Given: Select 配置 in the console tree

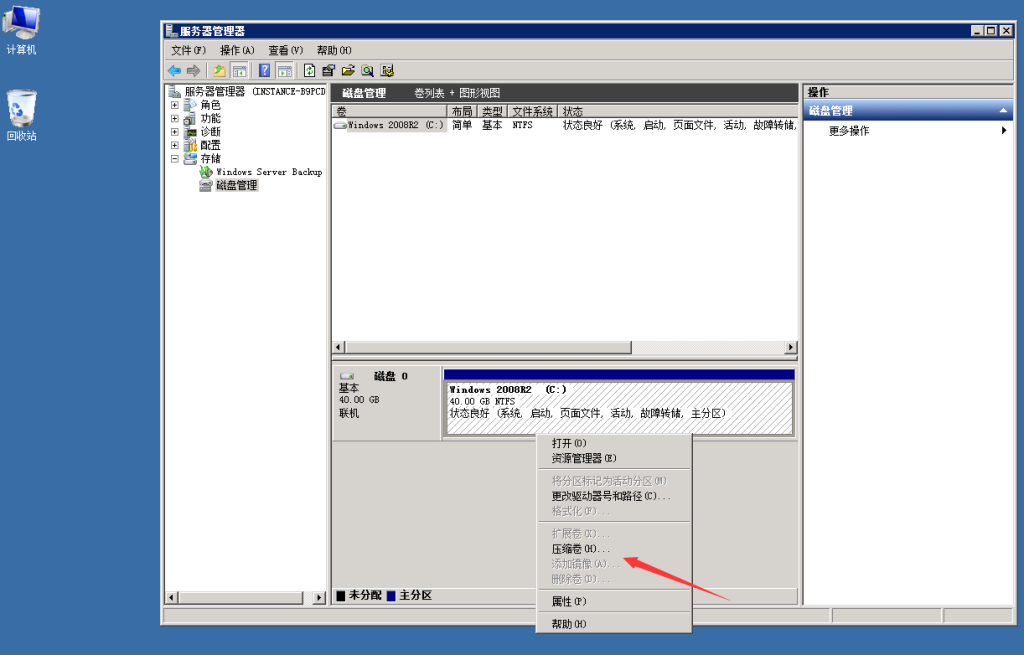Looking at the screenshot, I should point(210,145).
